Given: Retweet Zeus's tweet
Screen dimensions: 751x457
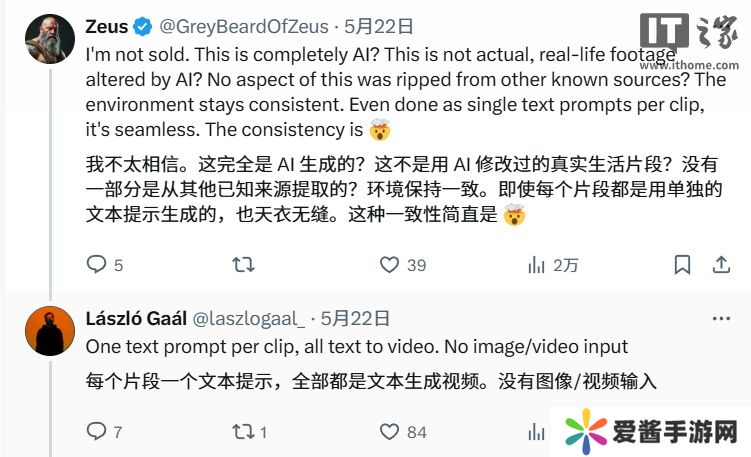Looking at the screenshot, I should 243,264.
